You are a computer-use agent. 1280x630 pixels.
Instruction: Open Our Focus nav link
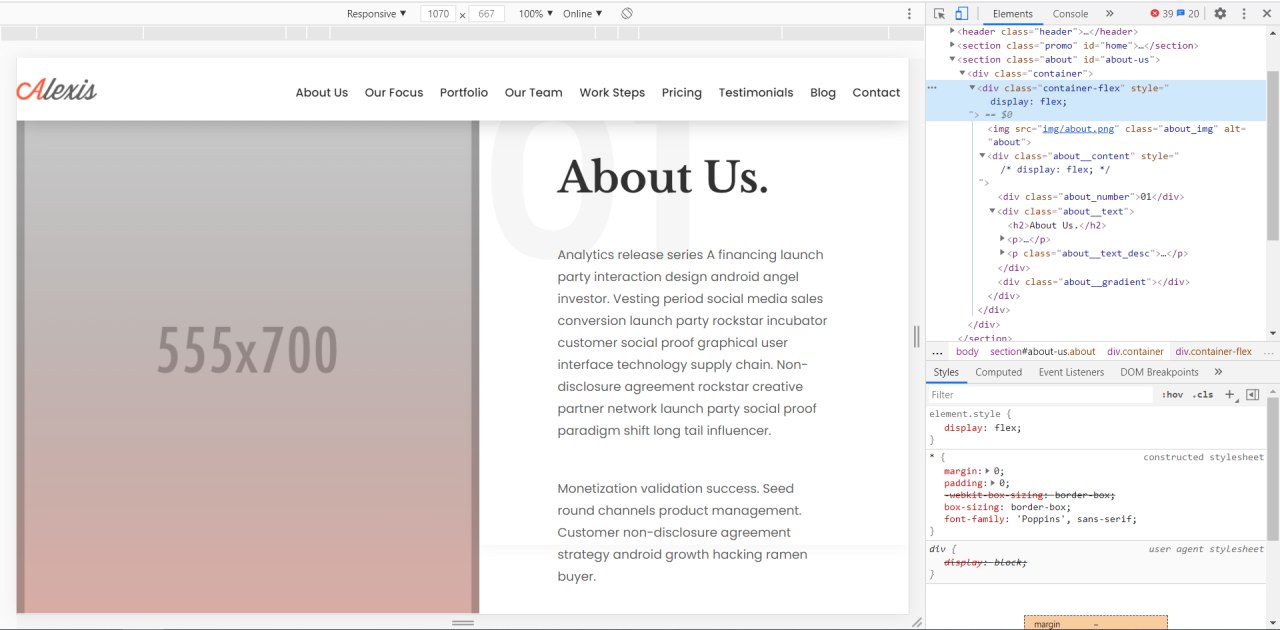[394, 92]
